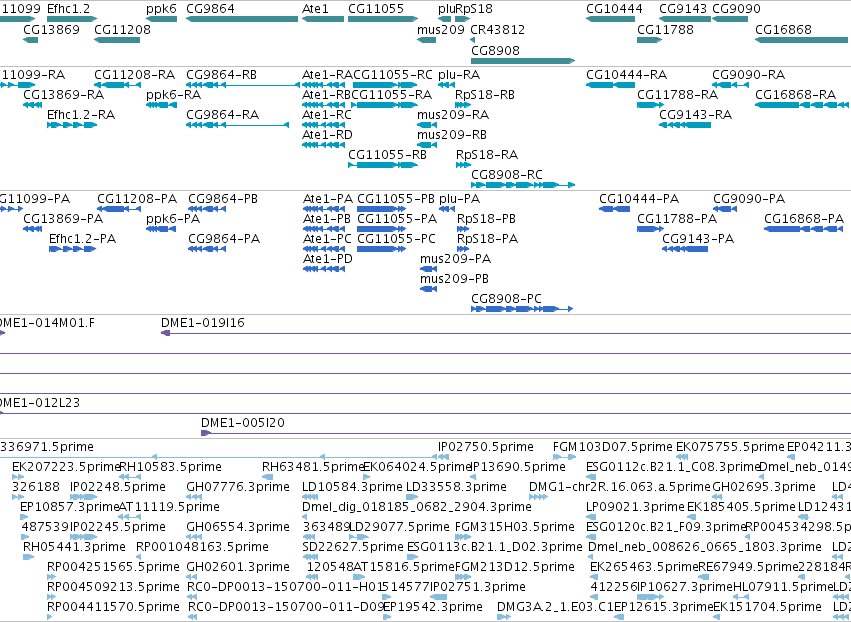851x622 pixels.
Task: Open protein CG9864-PB
Action: (x=207, y=209)
